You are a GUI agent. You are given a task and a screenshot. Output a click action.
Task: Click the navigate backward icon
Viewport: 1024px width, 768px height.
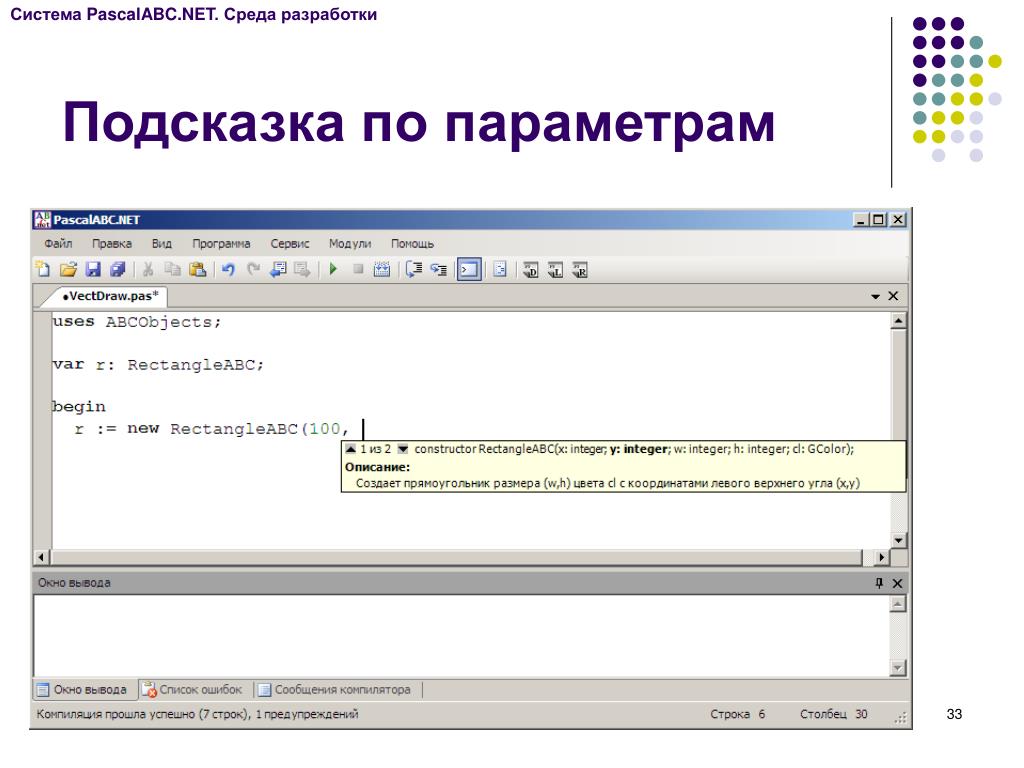click(x=278, y=269)
